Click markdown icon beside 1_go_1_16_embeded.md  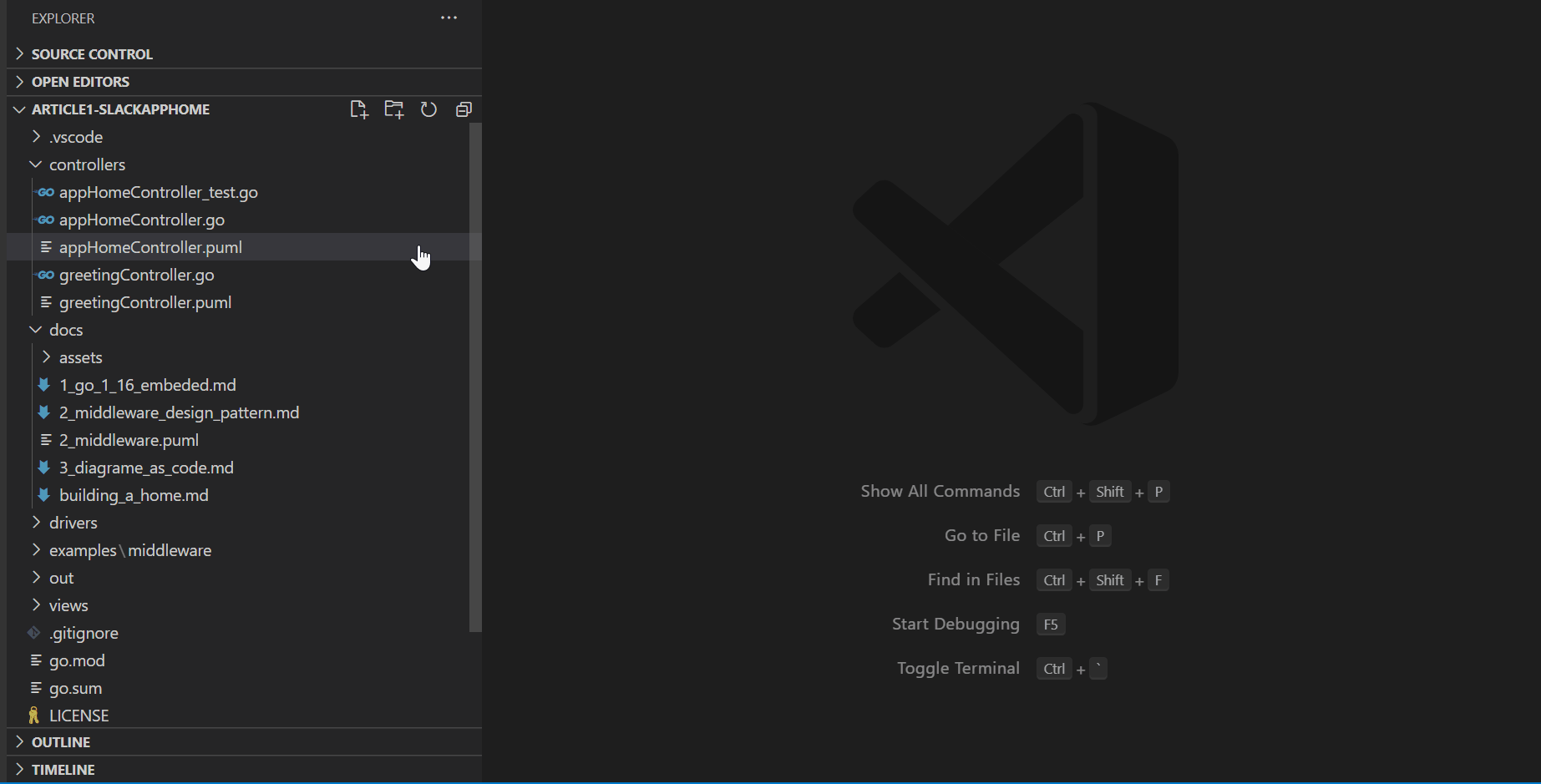[45, 385]
